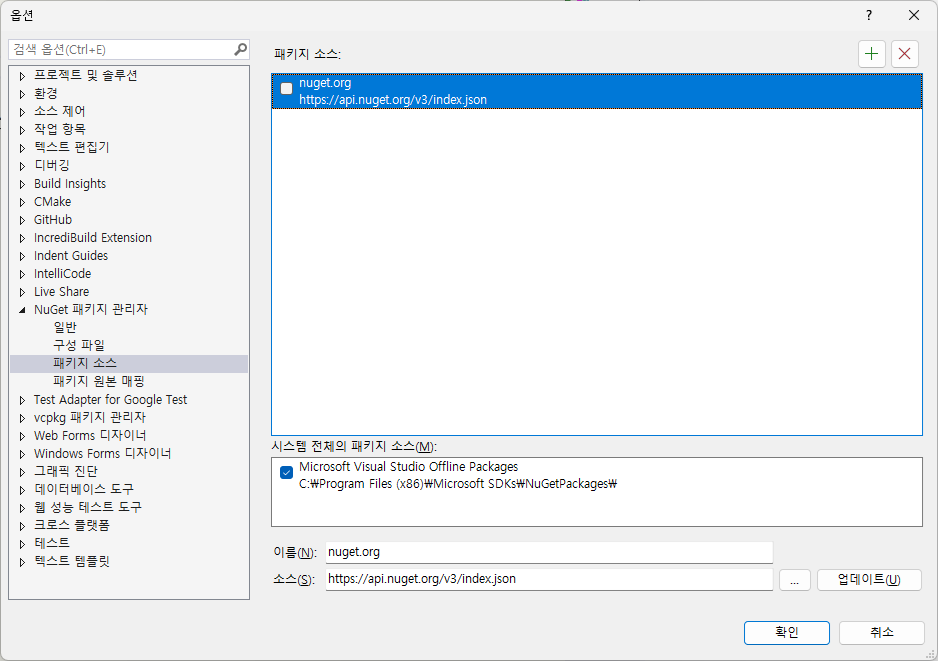Expand the CMake node
The height and width of the screenshot is (661, 938).
point(22,202)
